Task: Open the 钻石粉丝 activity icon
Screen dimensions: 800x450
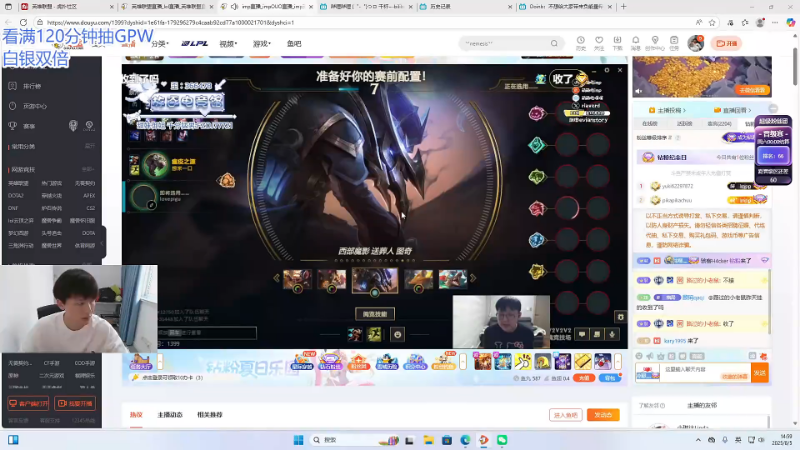Action: [x=330, y=361]
